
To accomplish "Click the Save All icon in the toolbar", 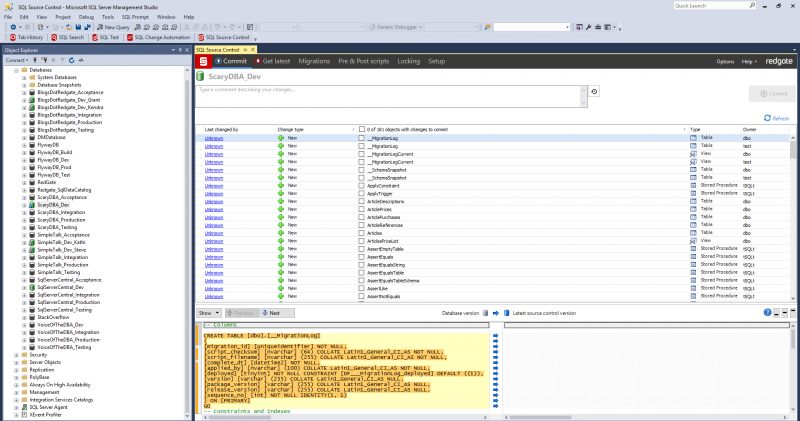I will coord(87,27).
